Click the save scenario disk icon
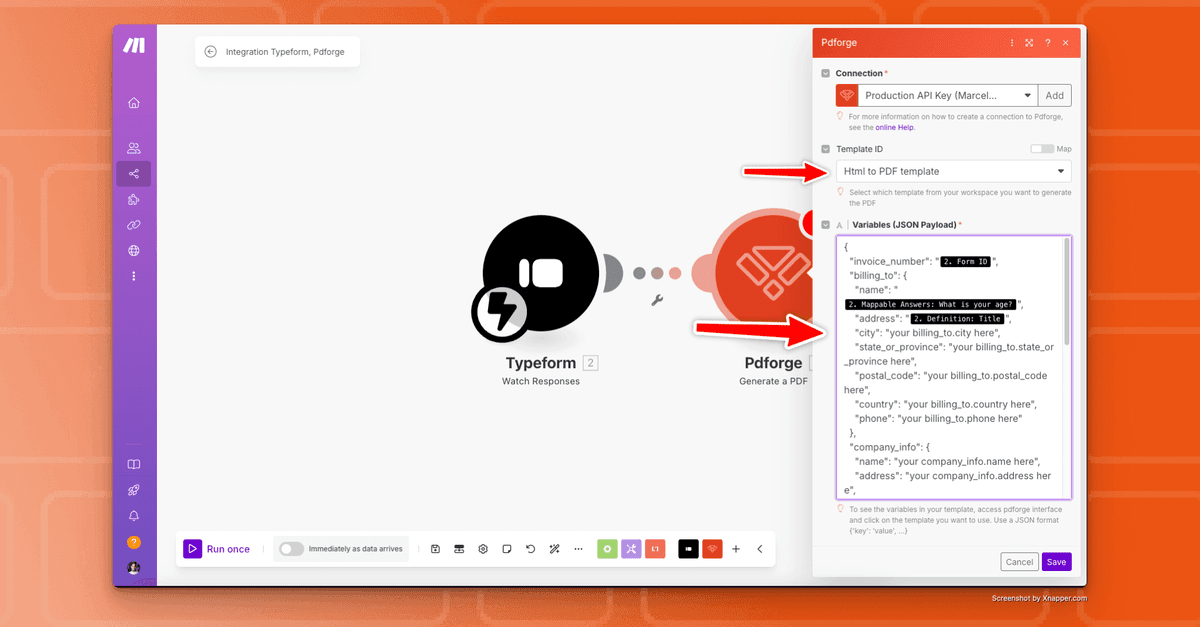Viewport: 1200px width, 627px height. point(436,549)
